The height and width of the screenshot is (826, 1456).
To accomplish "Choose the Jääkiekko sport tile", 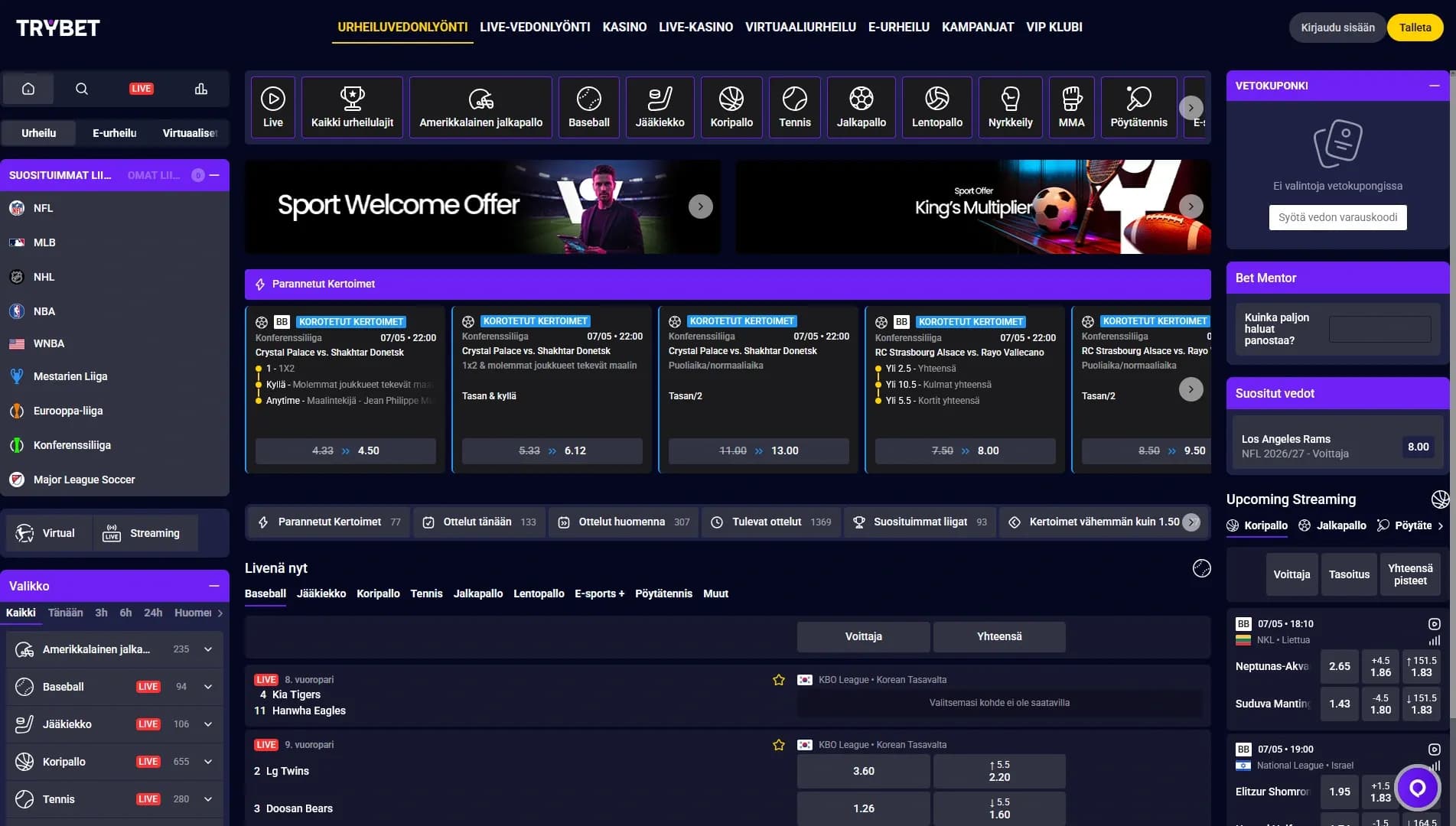I will 660,107.
